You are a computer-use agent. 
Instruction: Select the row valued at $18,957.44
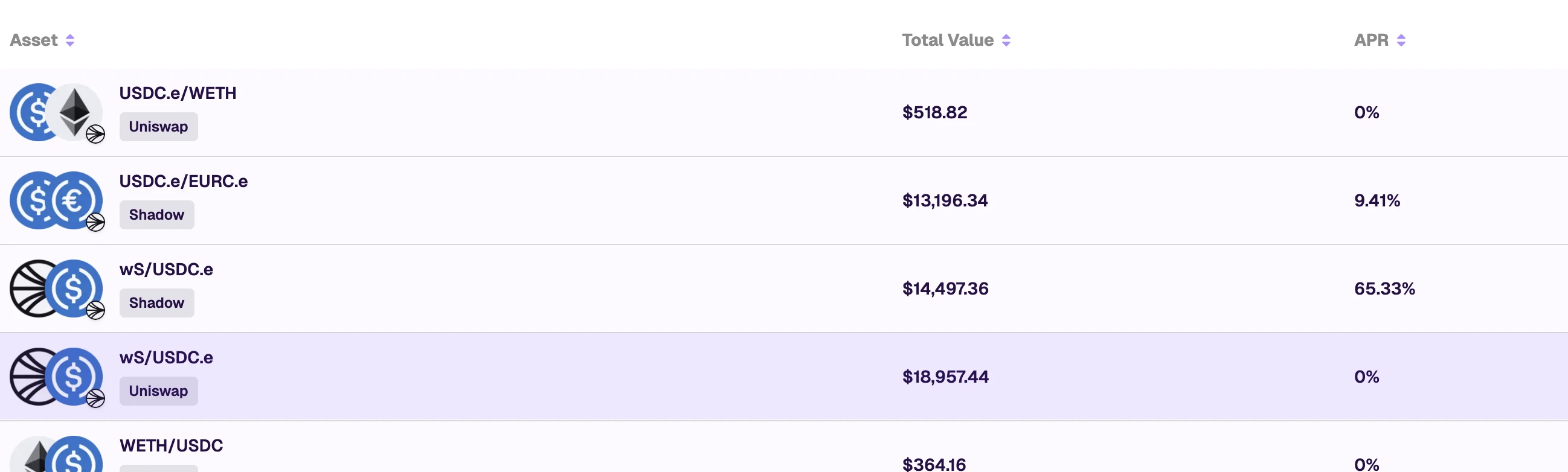click(x=945, y=377)
